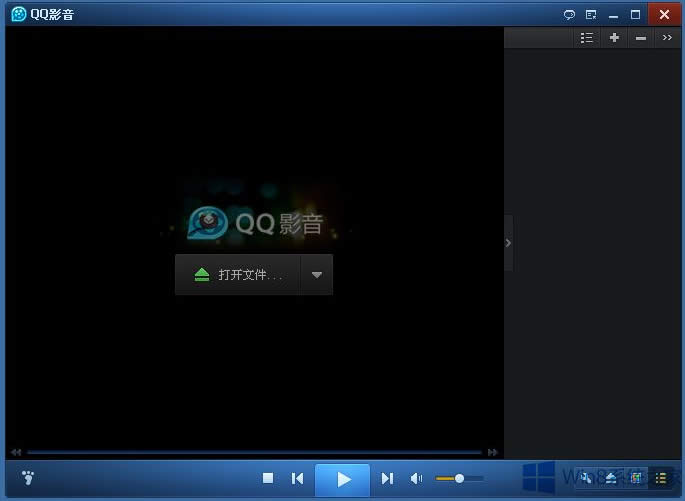Open dropdown arrow next to 打开文件
The image size is (685, 501).
click(x=317, y=274)
